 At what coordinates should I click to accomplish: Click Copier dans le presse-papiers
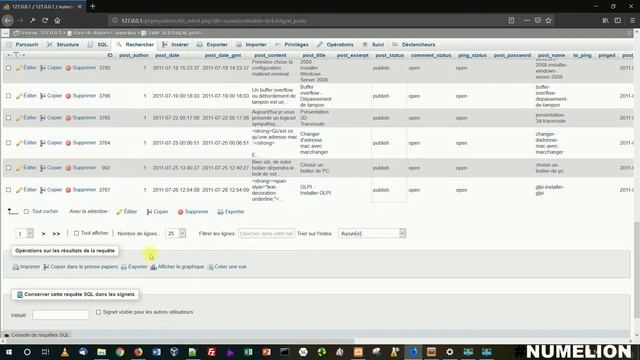(80, 267)
